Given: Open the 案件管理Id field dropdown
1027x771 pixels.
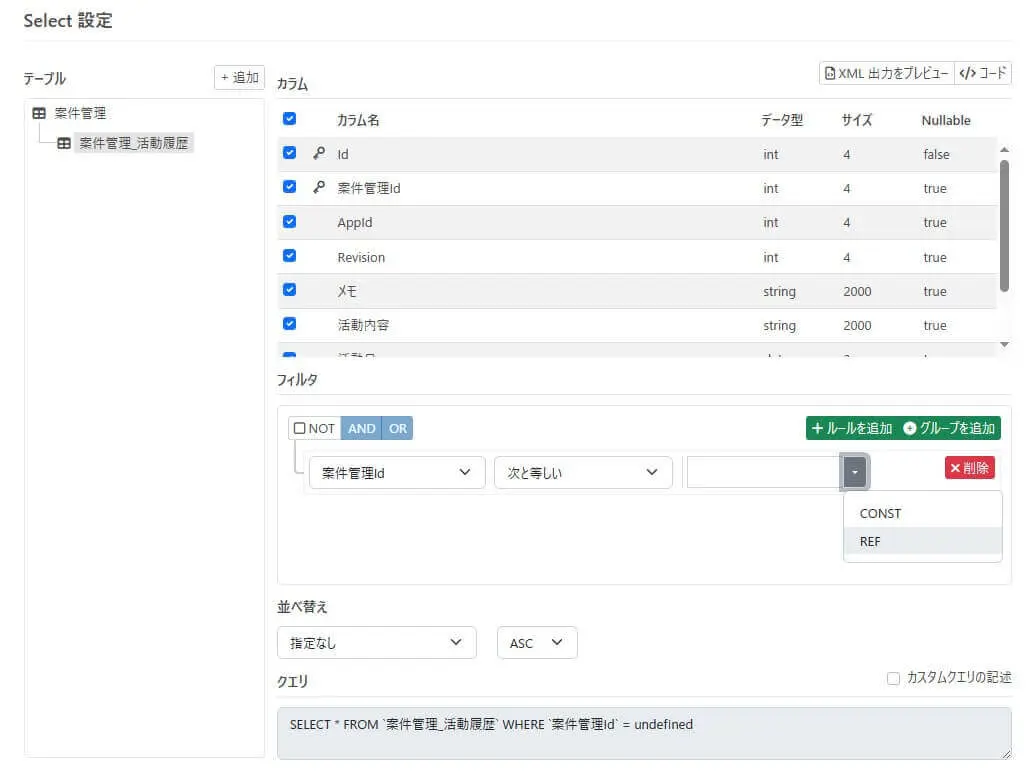Looking at the screenshot, I should (x=397, y=473).
